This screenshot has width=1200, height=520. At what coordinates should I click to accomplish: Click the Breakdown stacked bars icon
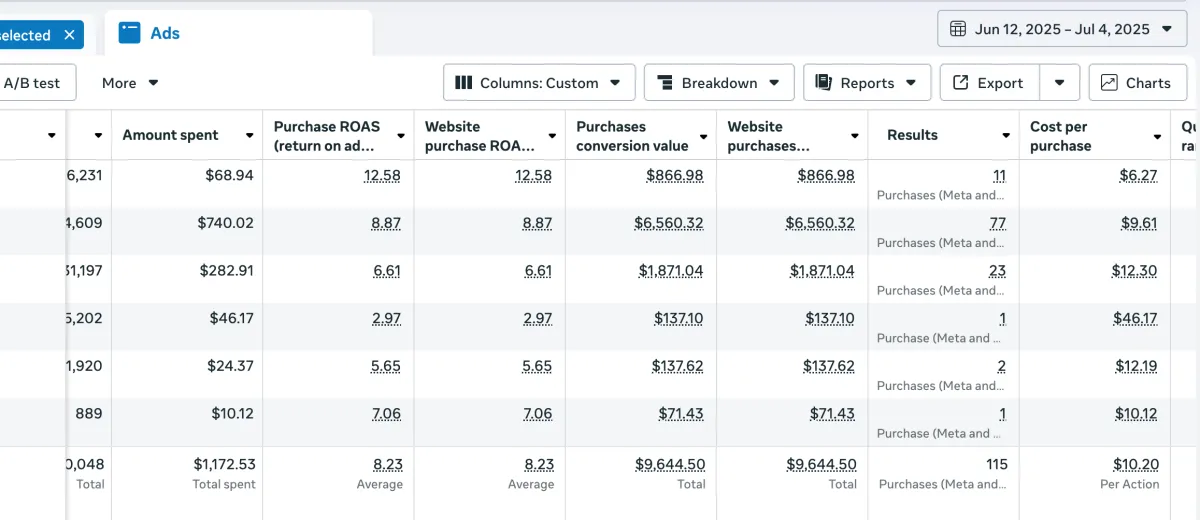point(665,83)
